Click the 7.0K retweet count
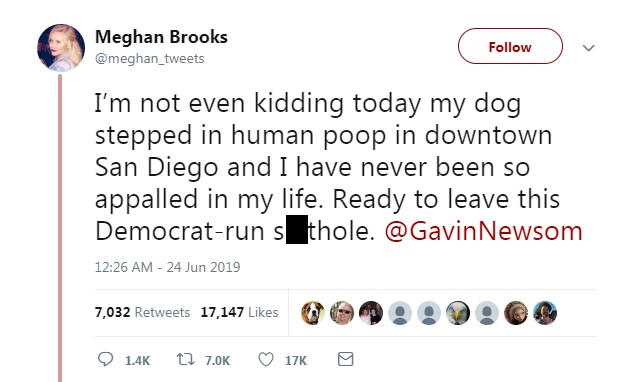 pos(217,361)
